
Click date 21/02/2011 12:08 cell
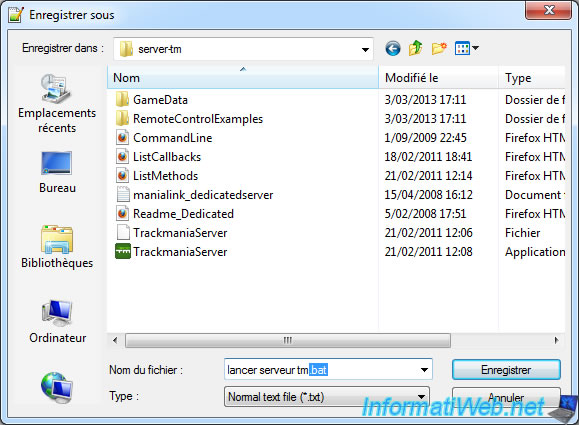tap(428, 251)
